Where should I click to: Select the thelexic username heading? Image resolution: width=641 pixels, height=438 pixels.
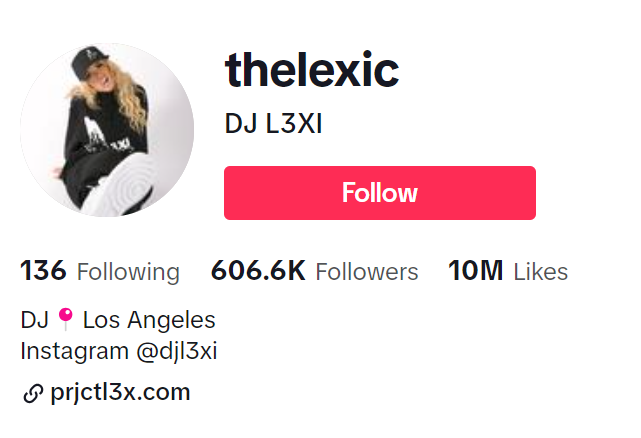coord(312,69)
